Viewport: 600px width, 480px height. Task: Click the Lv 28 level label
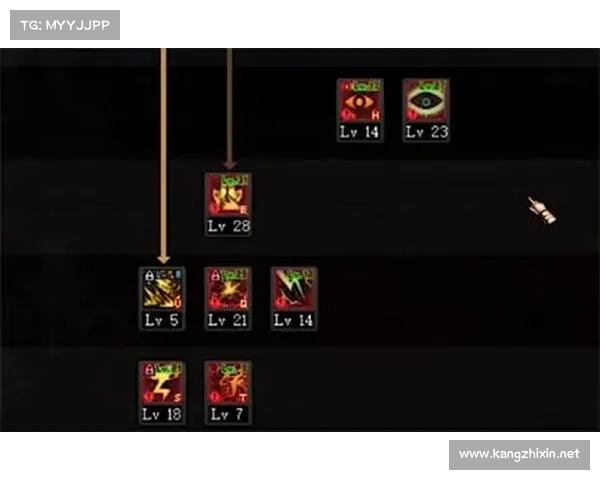tap(229, 226)
